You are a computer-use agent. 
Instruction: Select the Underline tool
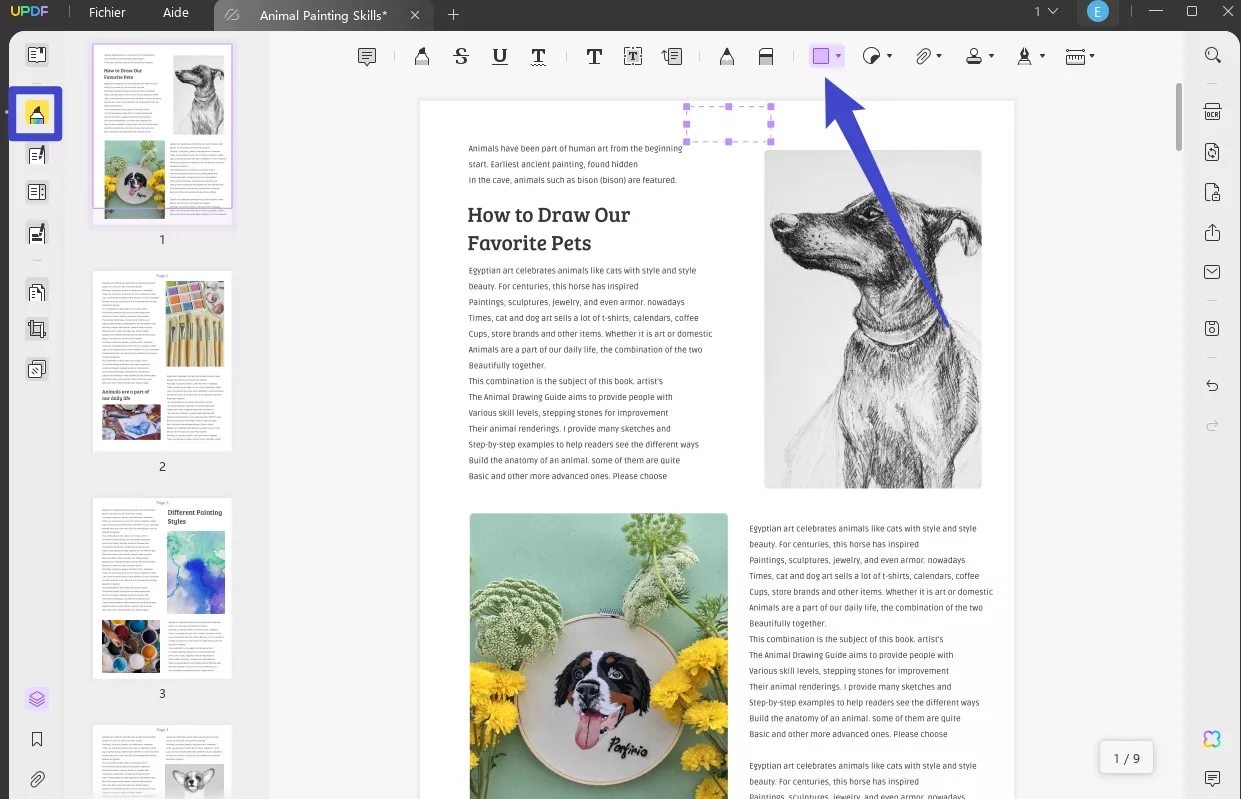[500, 57]
